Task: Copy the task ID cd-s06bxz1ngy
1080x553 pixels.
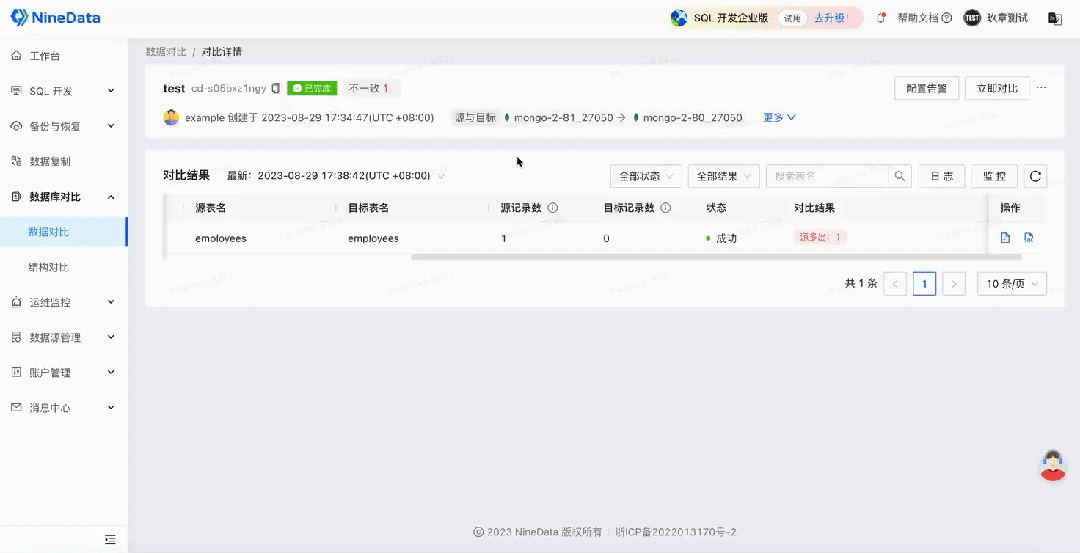Action: [276, 88]
